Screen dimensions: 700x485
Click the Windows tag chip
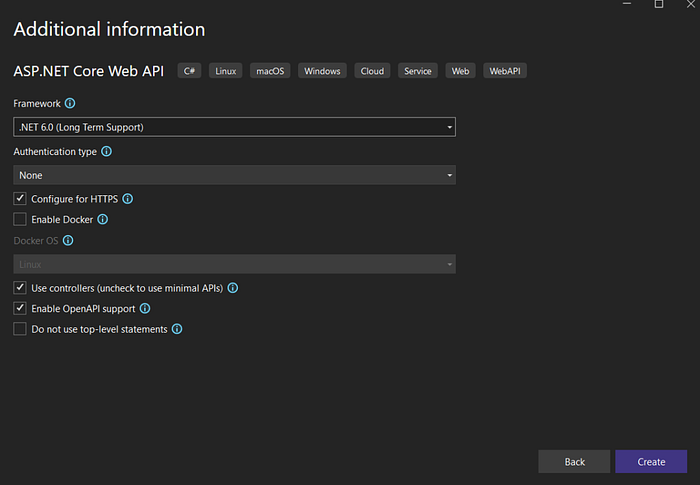pos(322,71)
